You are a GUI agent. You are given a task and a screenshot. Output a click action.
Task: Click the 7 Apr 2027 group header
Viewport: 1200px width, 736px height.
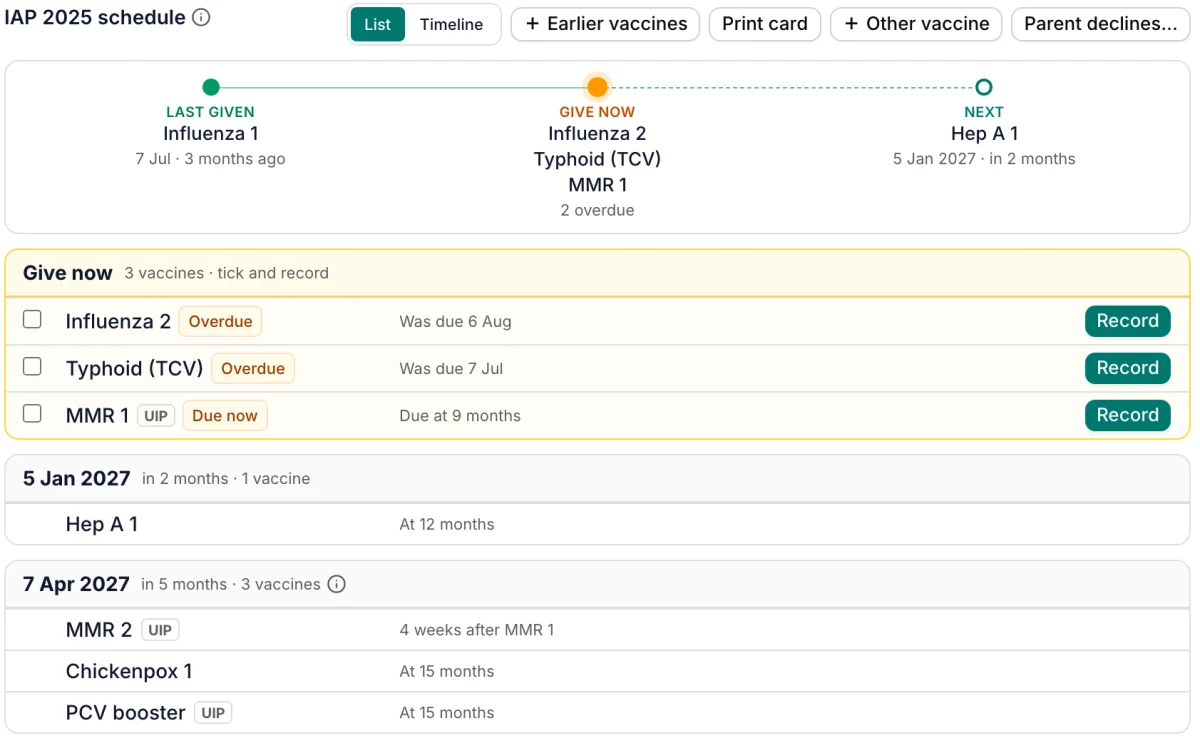click(597, 584)
